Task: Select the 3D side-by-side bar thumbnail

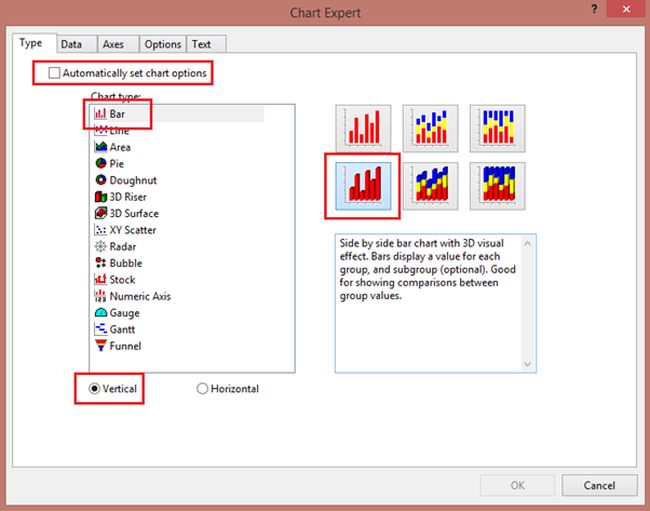Action: [363, 186]
